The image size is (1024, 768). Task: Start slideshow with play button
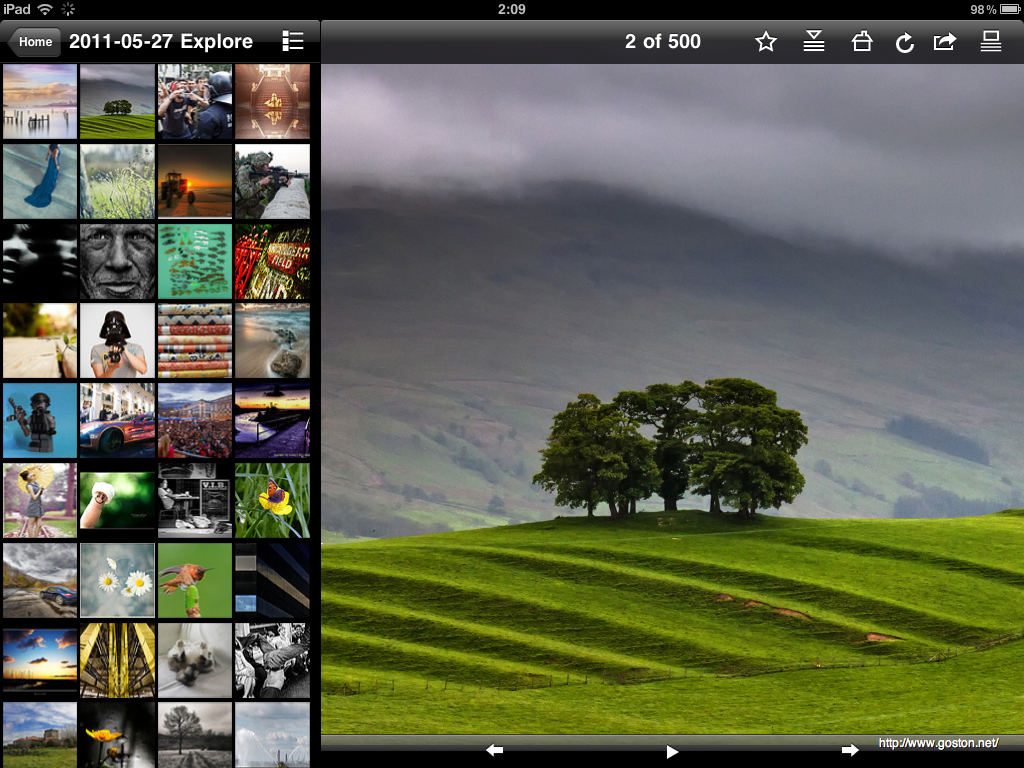672,752
